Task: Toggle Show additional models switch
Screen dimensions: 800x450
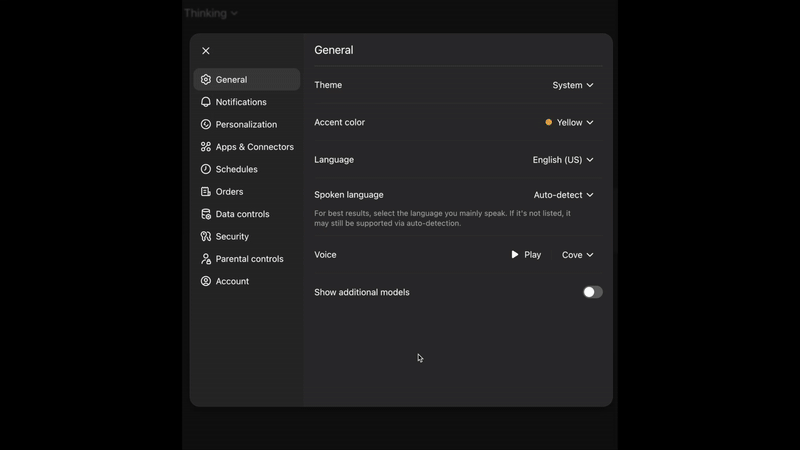Action: [592, 292]
